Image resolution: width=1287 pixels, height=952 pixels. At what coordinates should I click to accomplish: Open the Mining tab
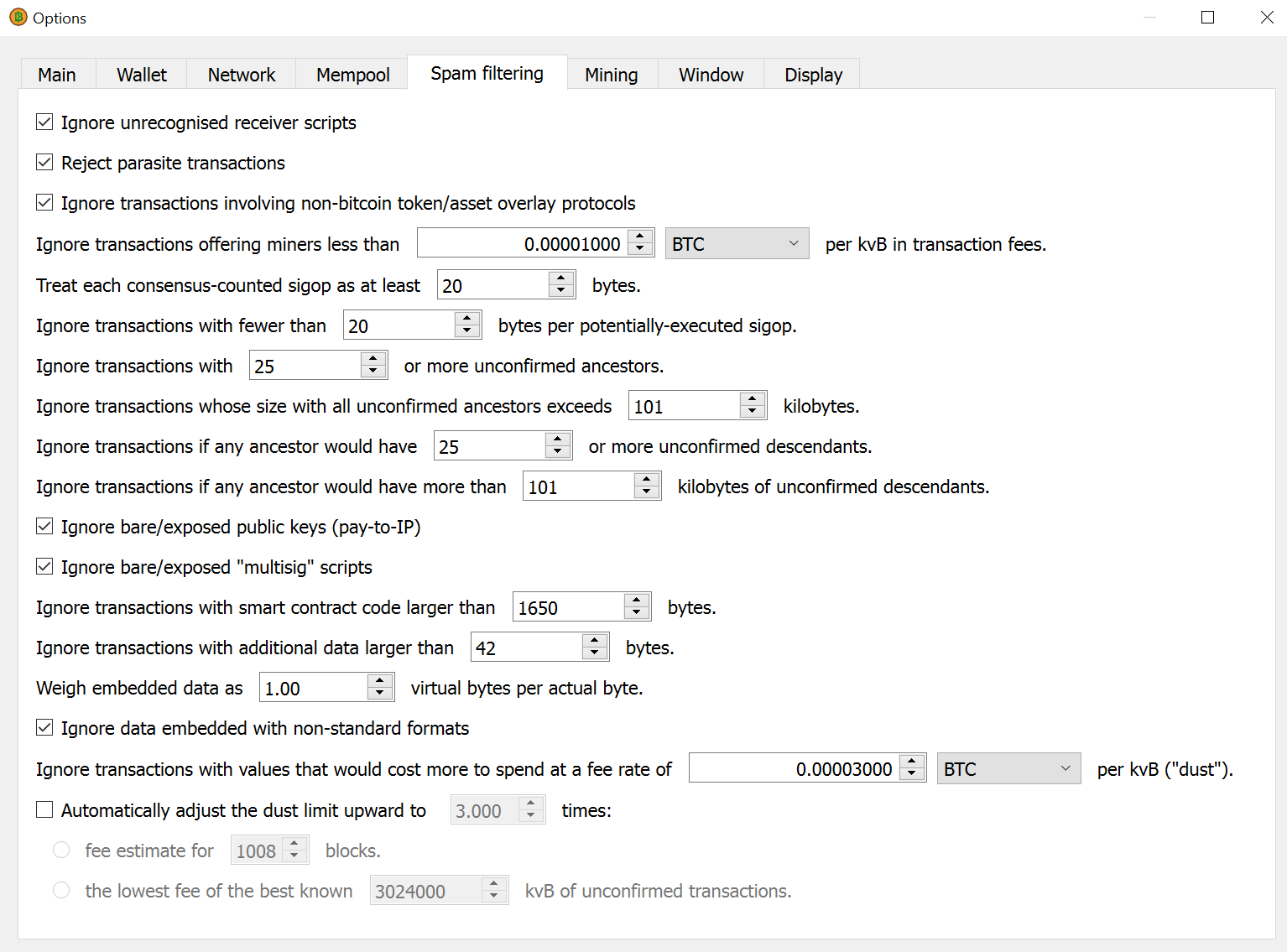click(612, 75)
